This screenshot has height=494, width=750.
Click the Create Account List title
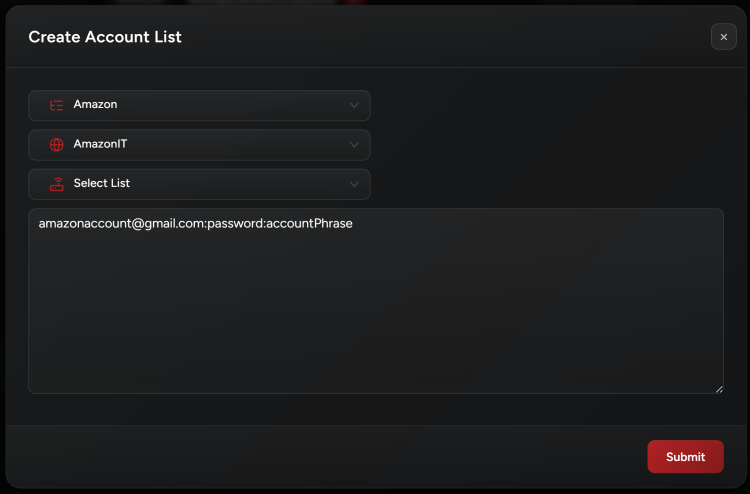click(105, 37)
